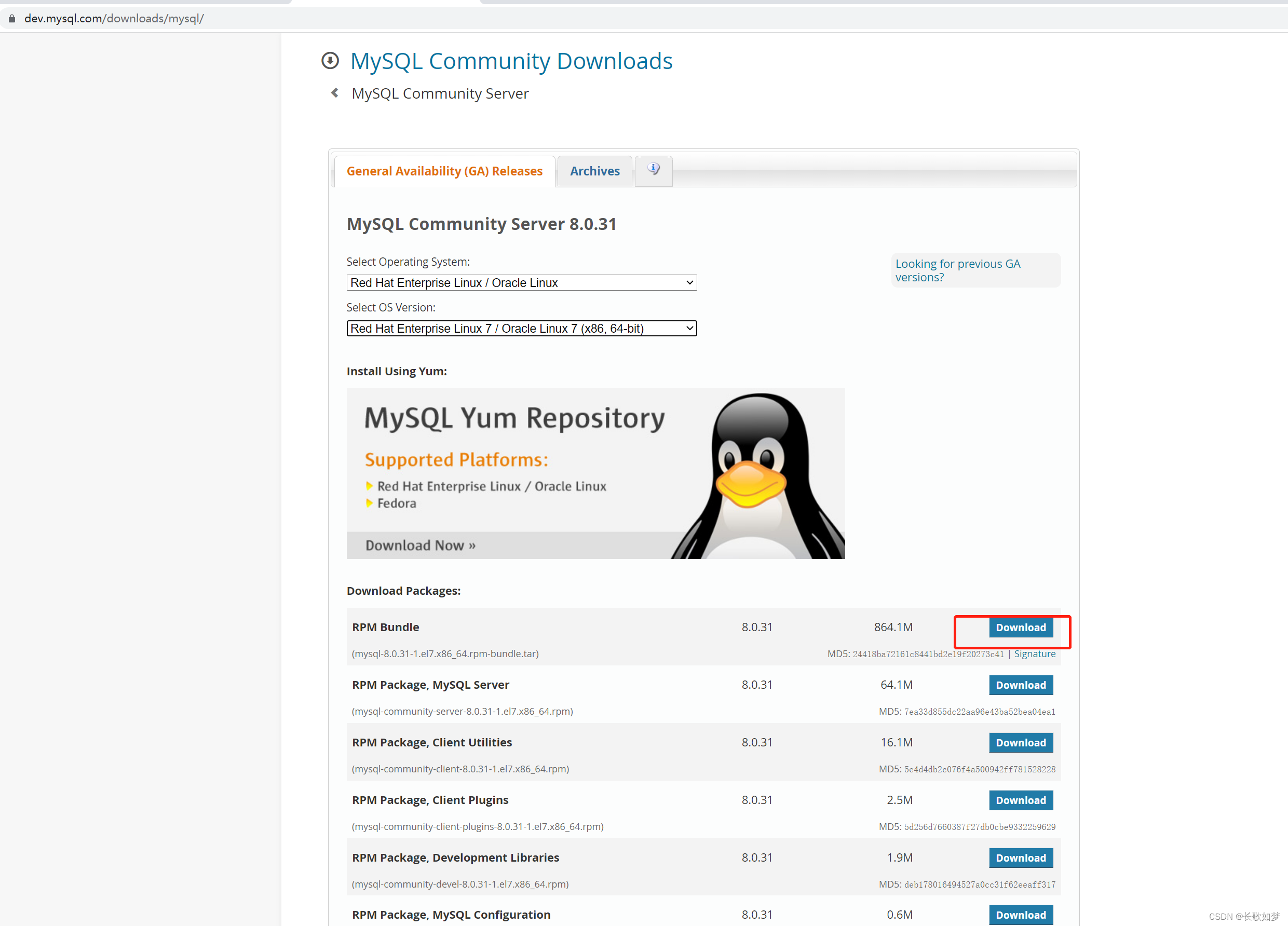Select the General Availability (GA) Releases tab

click(x=444, y=170)
